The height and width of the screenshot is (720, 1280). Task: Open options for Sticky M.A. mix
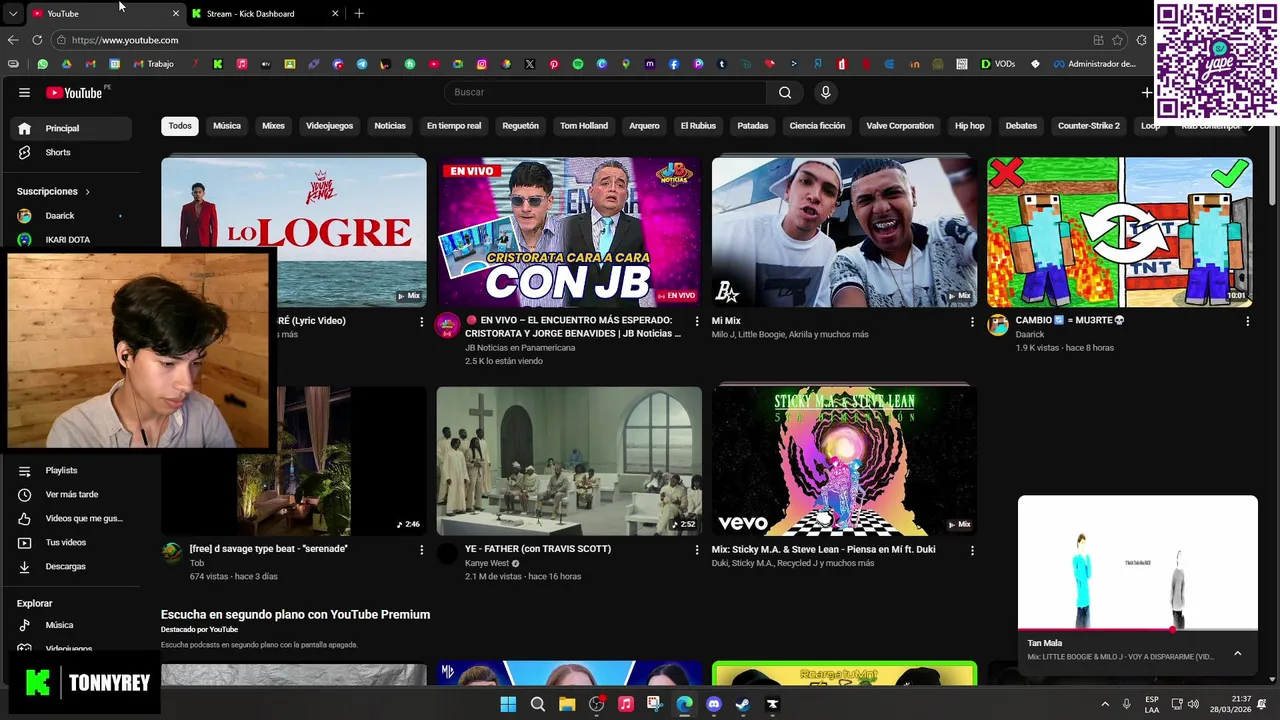coord(972,550)
